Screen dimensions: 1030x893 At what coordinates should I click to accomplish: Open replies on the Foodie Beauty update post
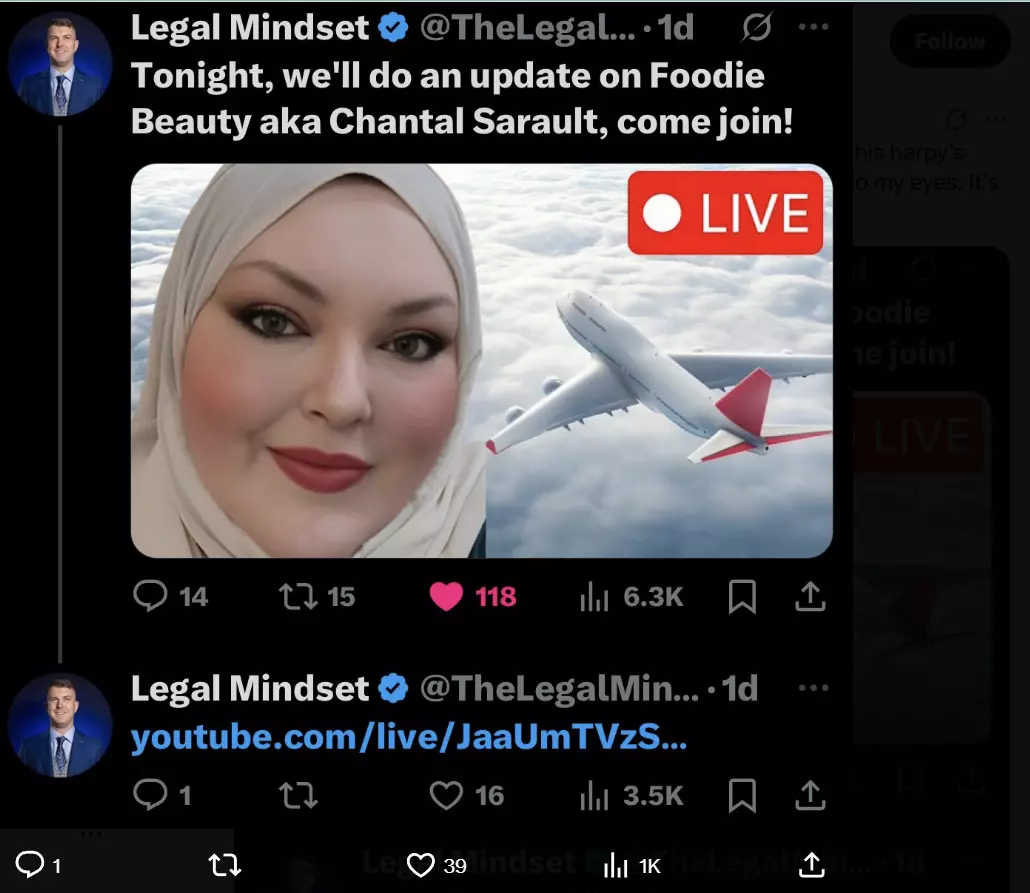click(170, 596)
